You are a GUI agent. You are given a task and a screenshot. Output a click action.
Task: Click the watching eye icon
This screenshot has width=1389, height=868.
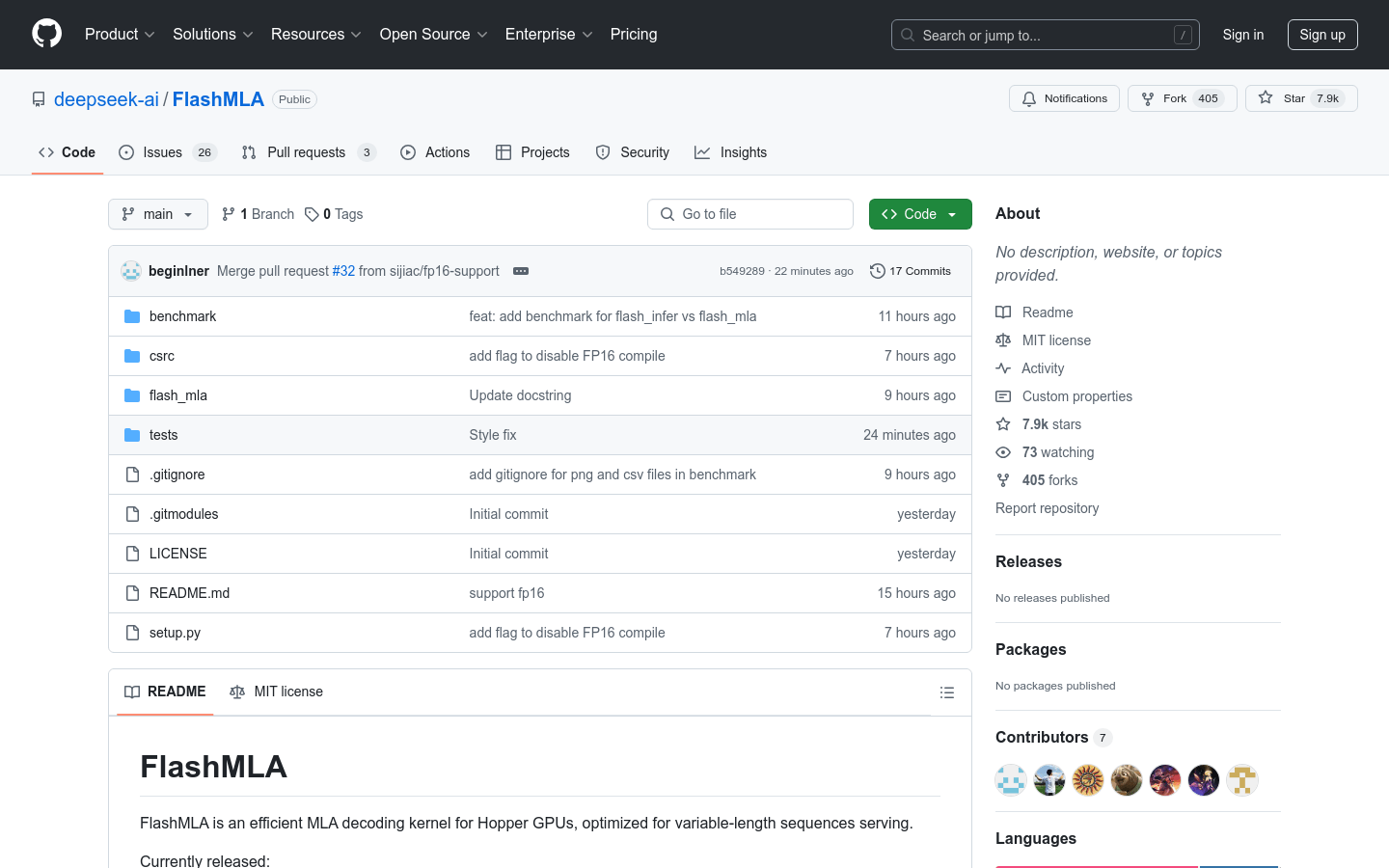(1003, 452)
